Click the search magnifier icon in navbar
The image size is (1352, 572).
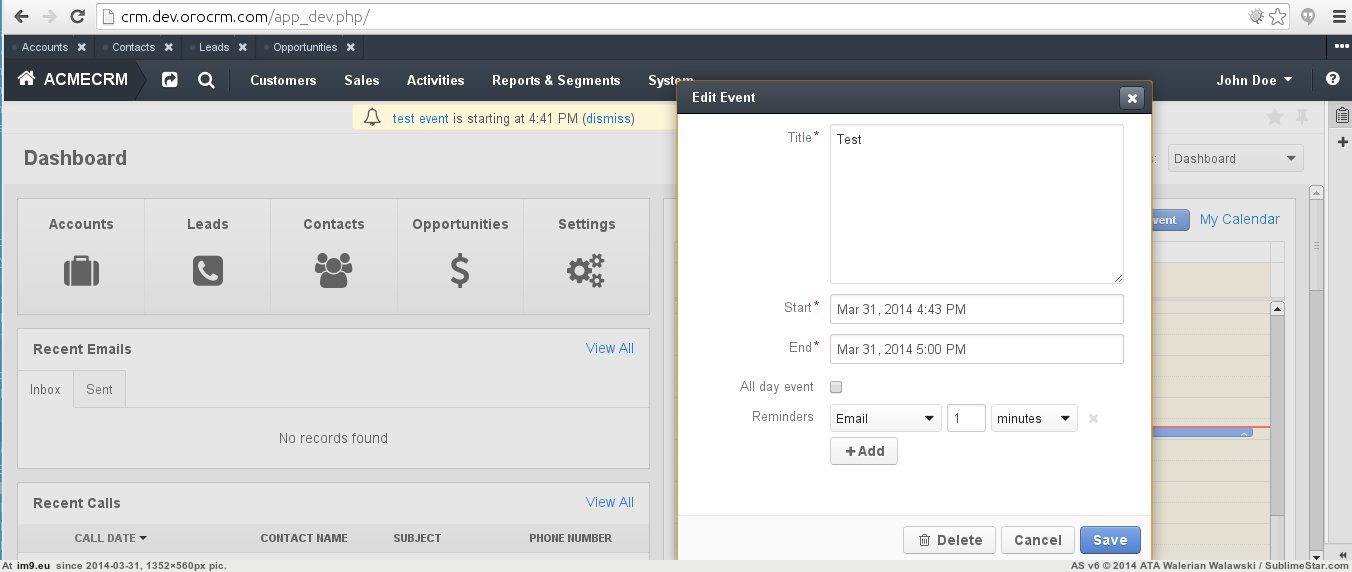pyautogui.click(x=206, y=80)
